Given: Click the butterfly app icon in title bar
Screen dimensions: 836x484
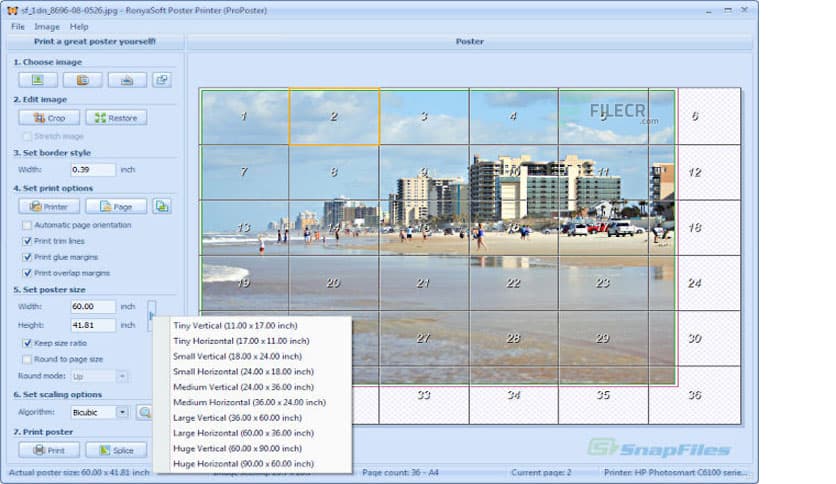Looking at the screenshot, I should (x=12, y=11).
